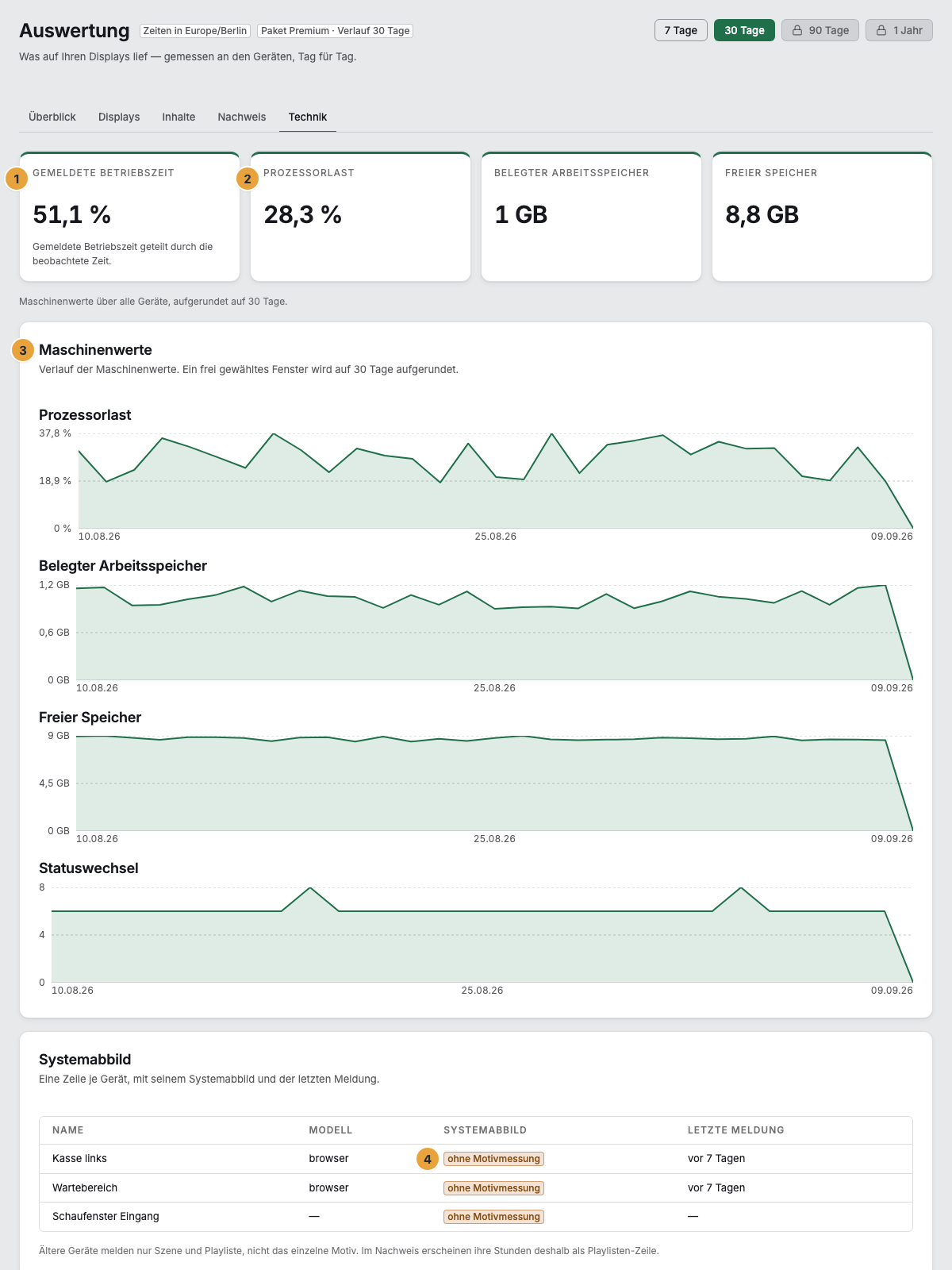Select the Schaufenster Eingang device name
952x1270 pixels.
[106, 1217]
